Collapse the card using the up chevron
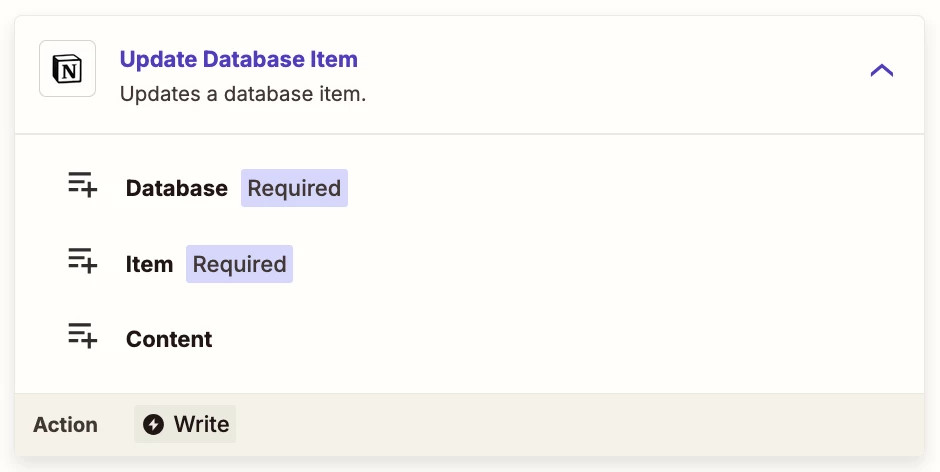 point(881,71)
